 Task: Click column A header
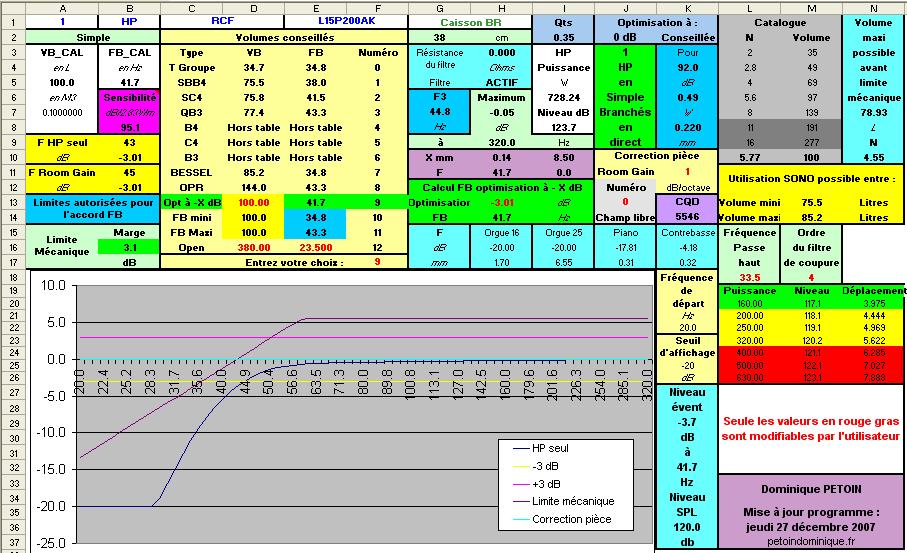pos(62,8)
